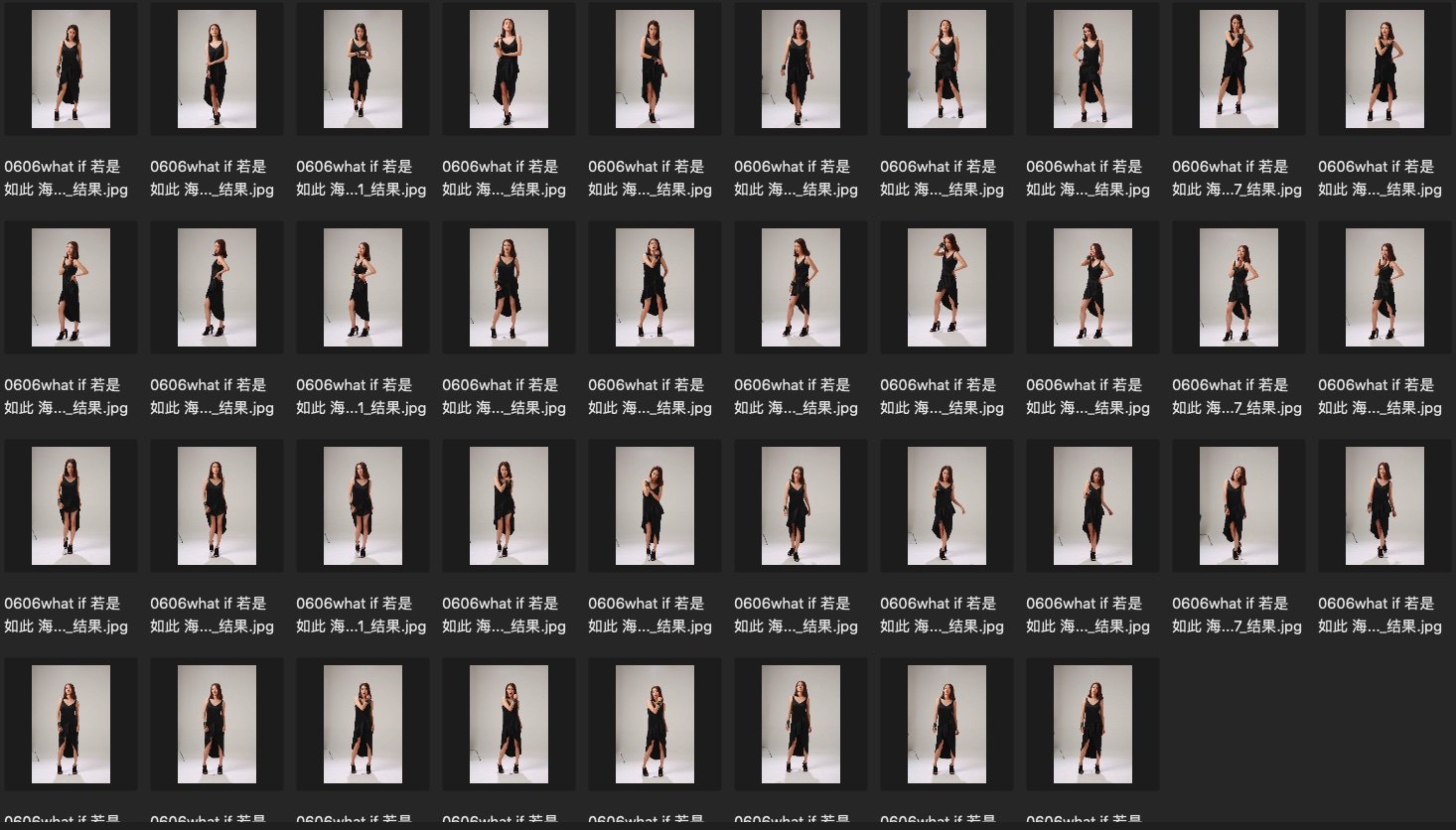This screenshot has width=1456, height=830.
Task: Select the second thumbnail in the second row
Action: point(217,288)
